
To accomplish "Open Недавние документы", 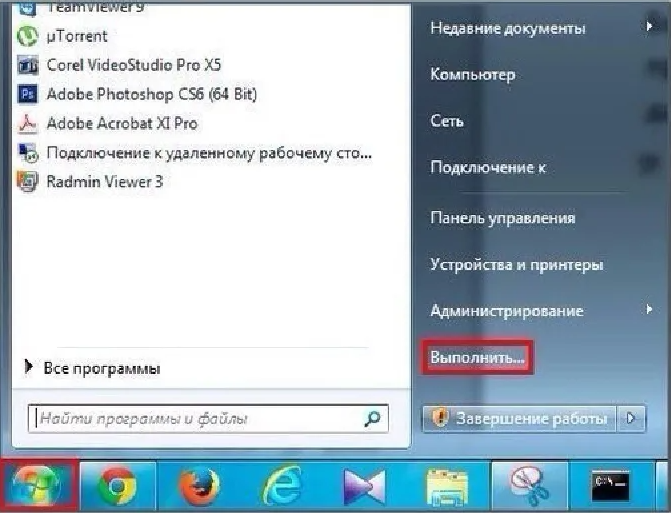I will click(508, 28).
